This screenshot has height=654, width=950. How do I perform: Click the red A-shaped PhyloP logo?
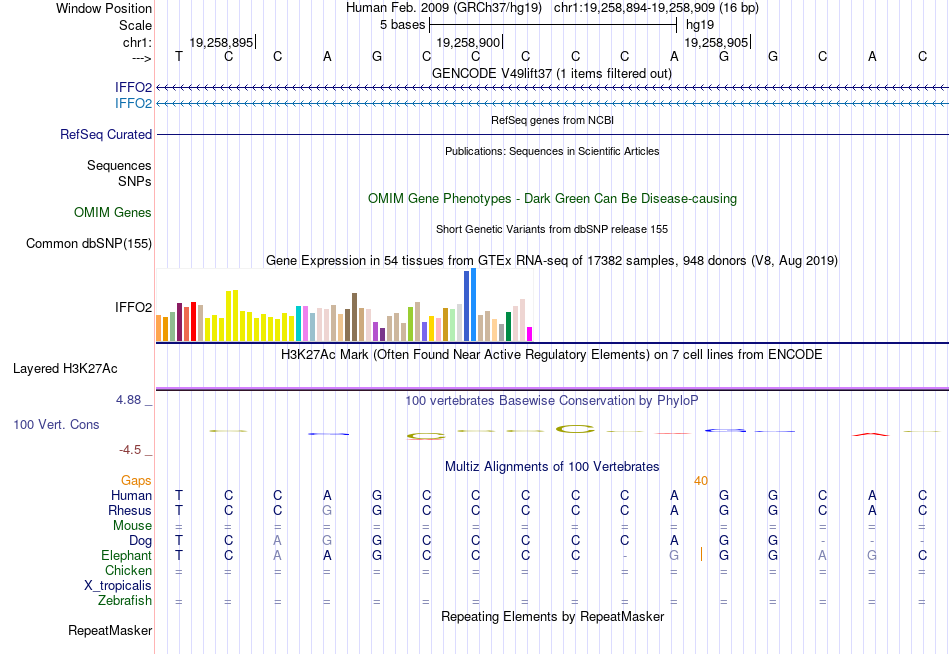tap(871, 434)
